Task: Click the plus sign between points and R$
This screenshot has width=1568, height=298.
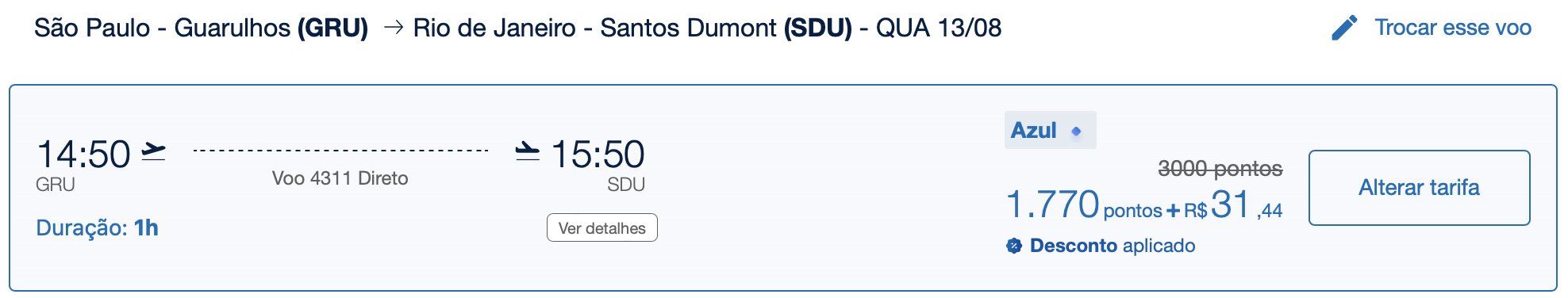Action: [1173, 211]
